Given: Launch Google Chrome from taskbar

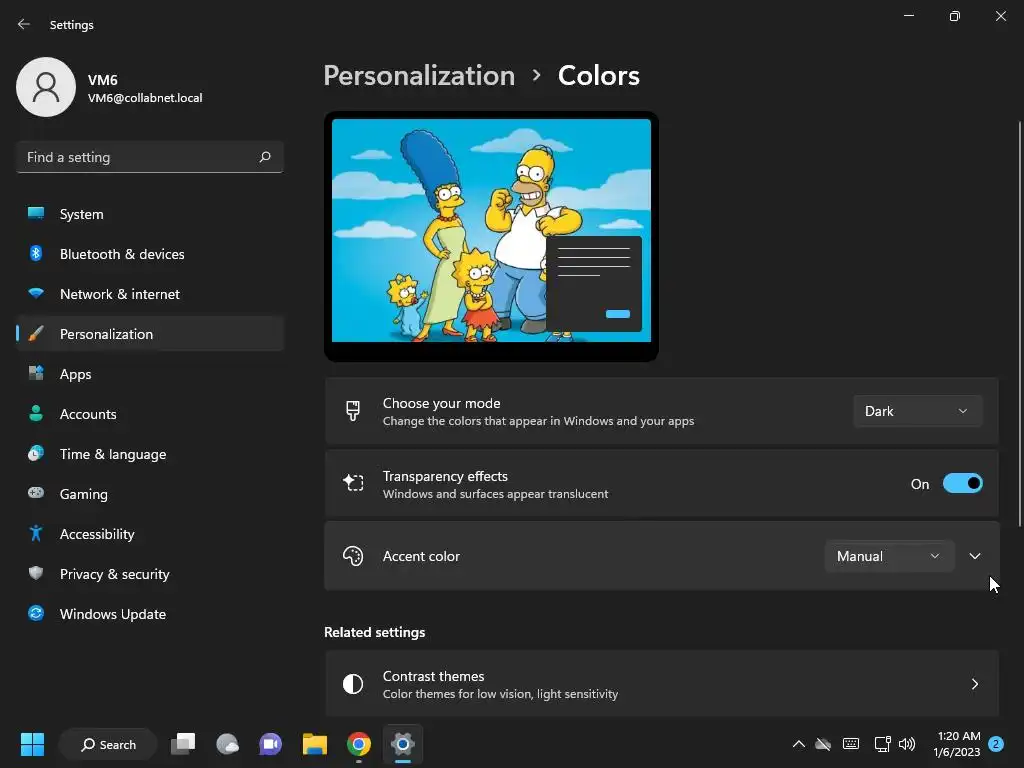Looking at the screenshot, I should (359, 744).
